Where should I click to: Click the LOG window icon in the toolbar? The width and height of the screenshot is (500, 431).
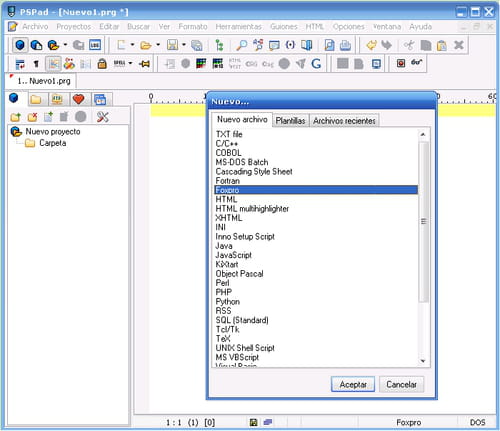pyautogui.click(x=95, y=45)
